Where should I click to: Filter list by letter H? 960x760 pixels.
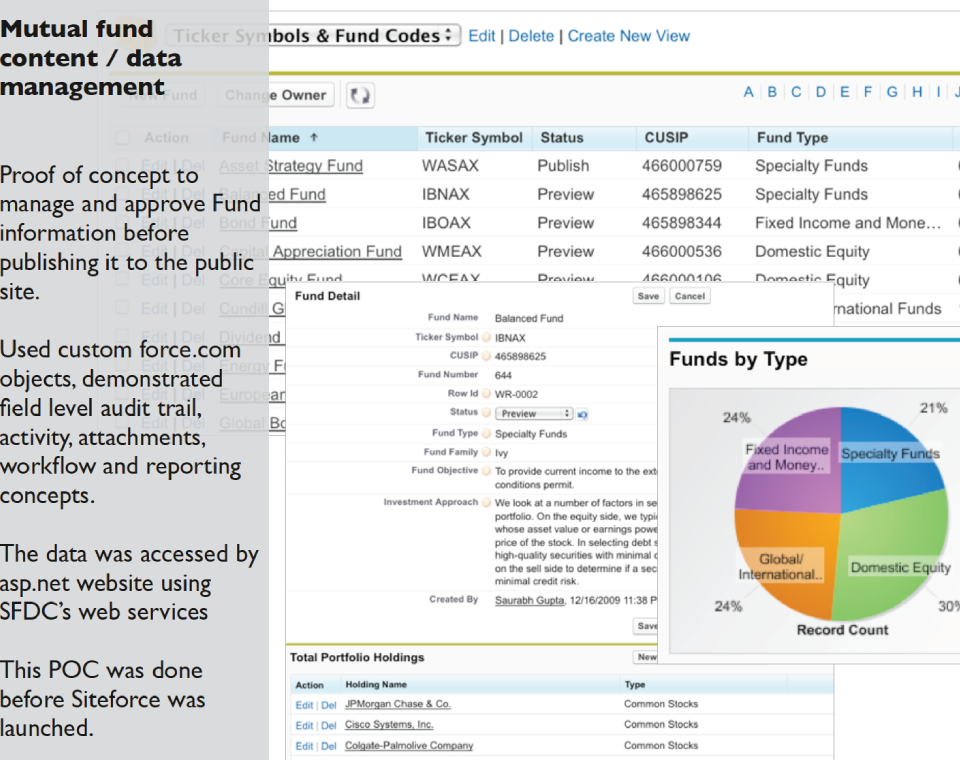917,92
